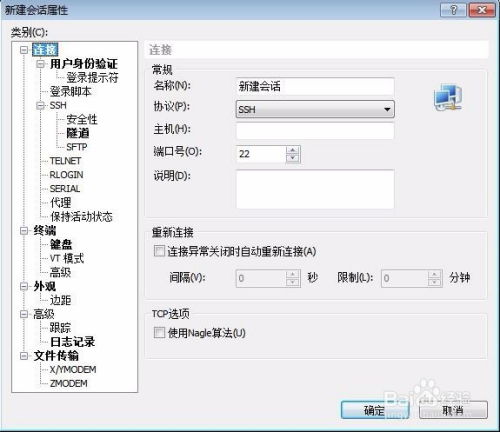Collapse the 终端 tree node
500x432 pixels.
pos(24,230)
